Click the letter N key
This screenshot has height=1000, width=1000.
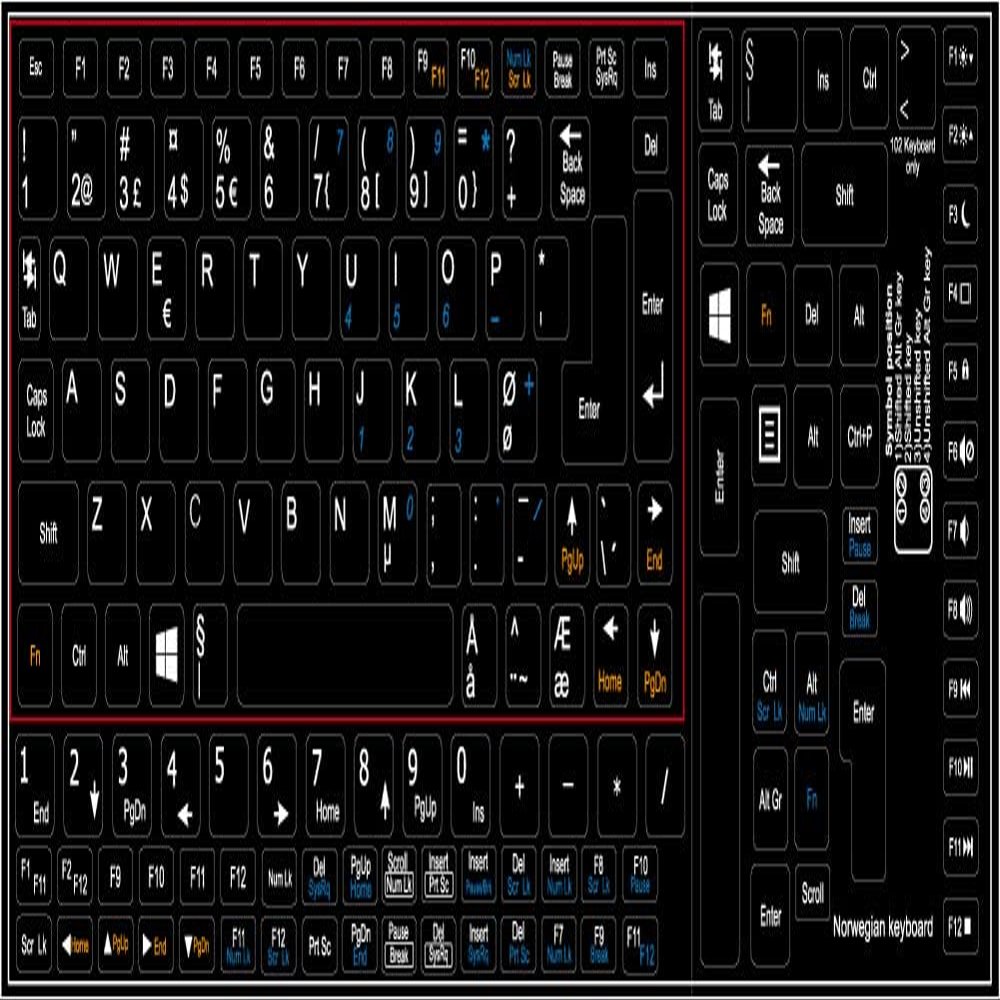pyautogui.click(x=349, y=533)
